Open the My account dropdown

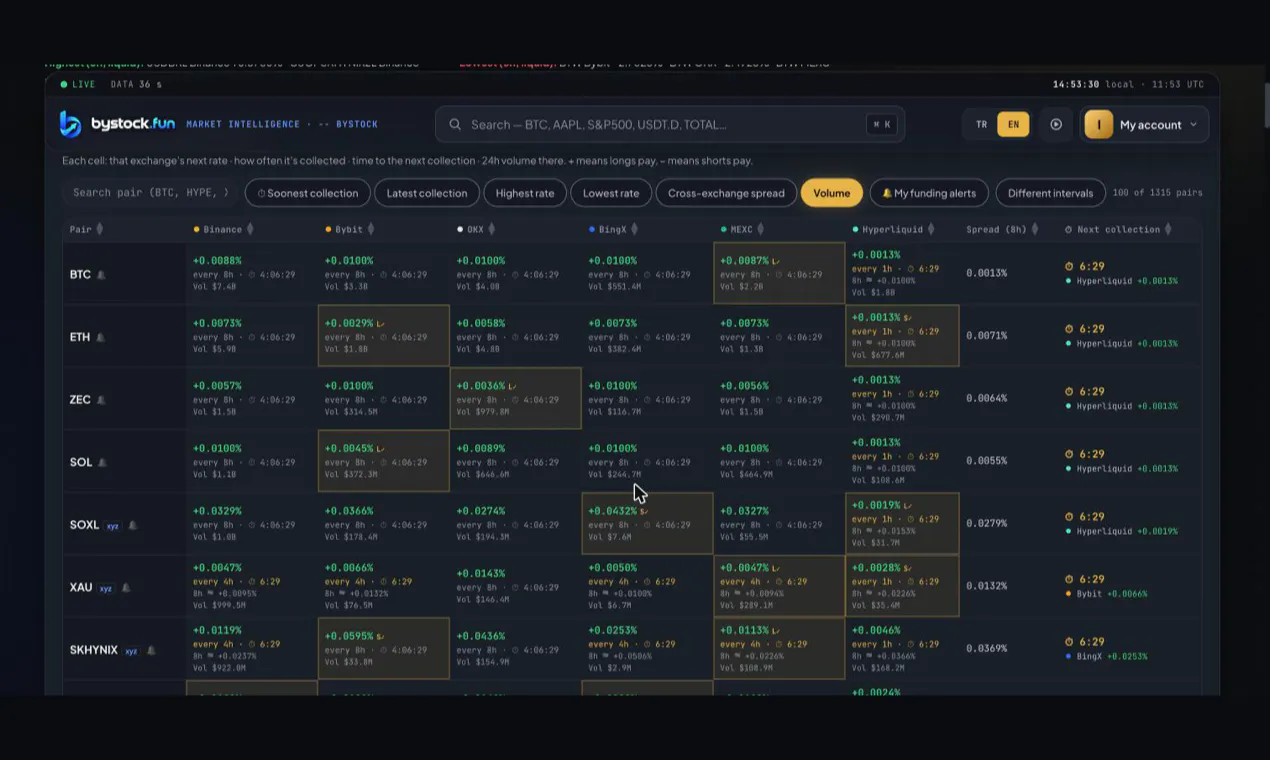[1145, 125]
